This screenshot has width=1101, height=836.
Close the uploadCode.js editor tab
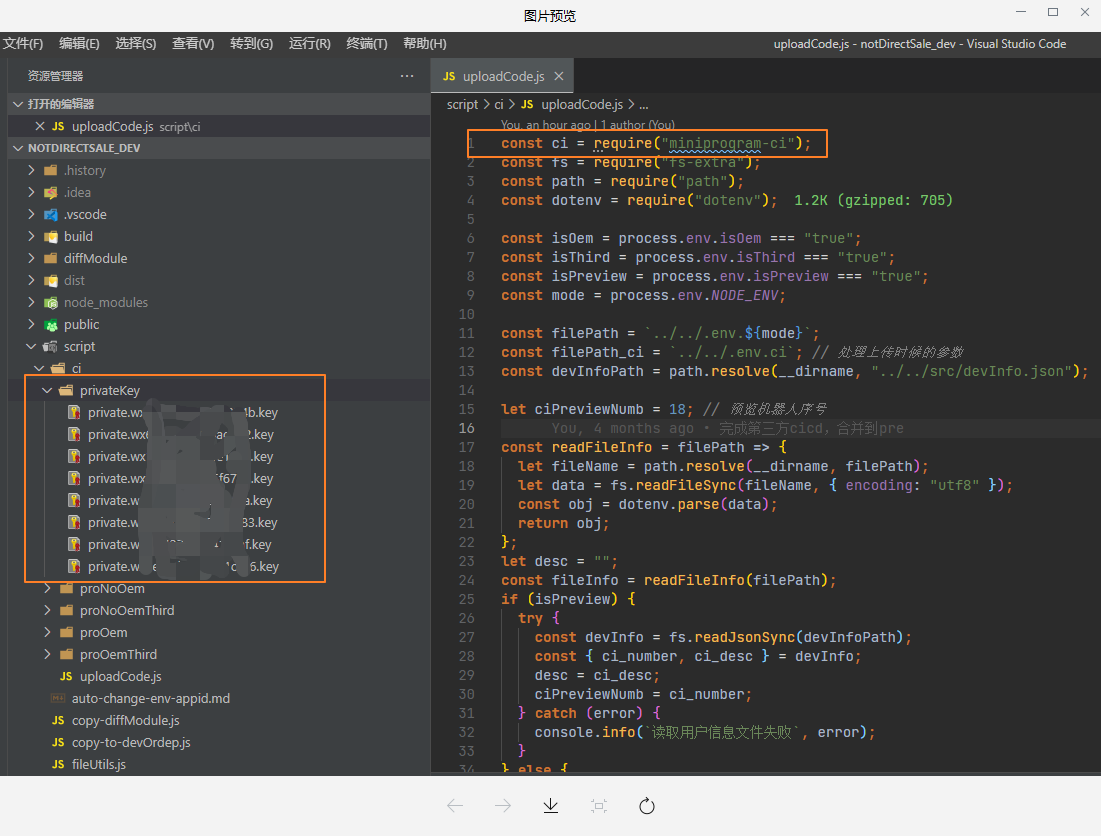[558, 76]
